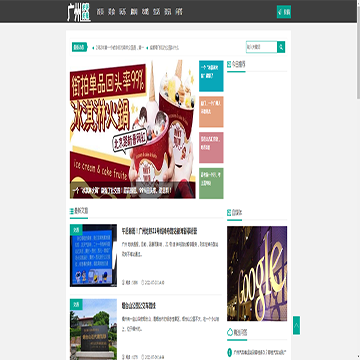
Task: Open the last navigation menu item in the header
Action: click(179, 12)
